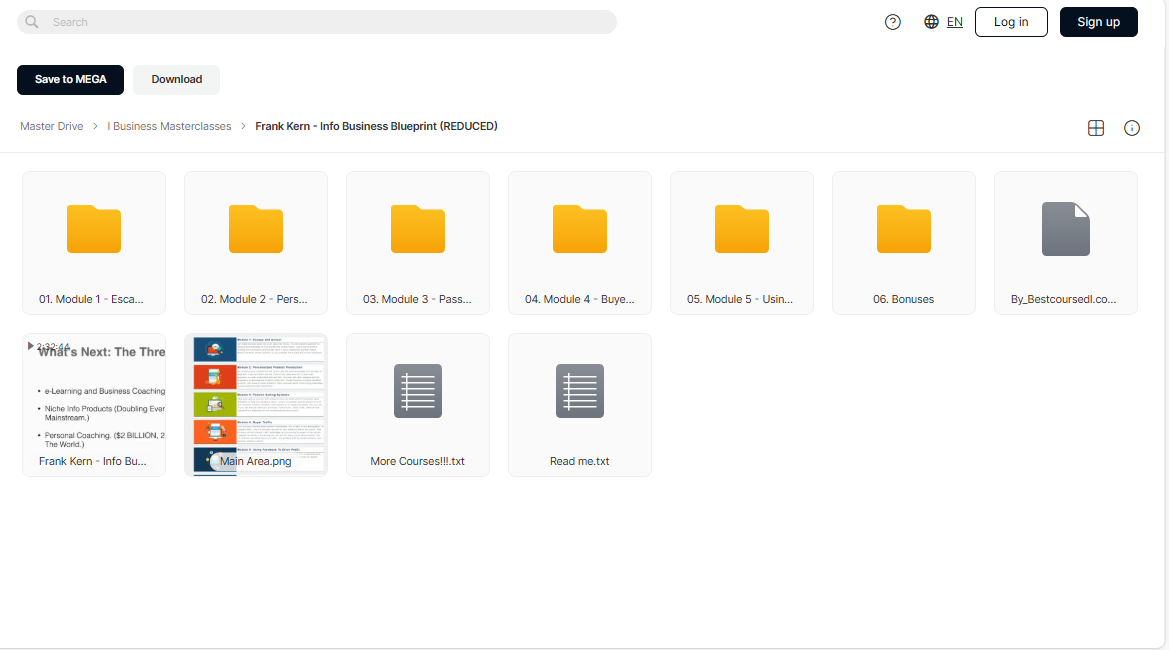Open folder icon for 04. Module 4
The image size is (1169, 650).
[580, 229]
